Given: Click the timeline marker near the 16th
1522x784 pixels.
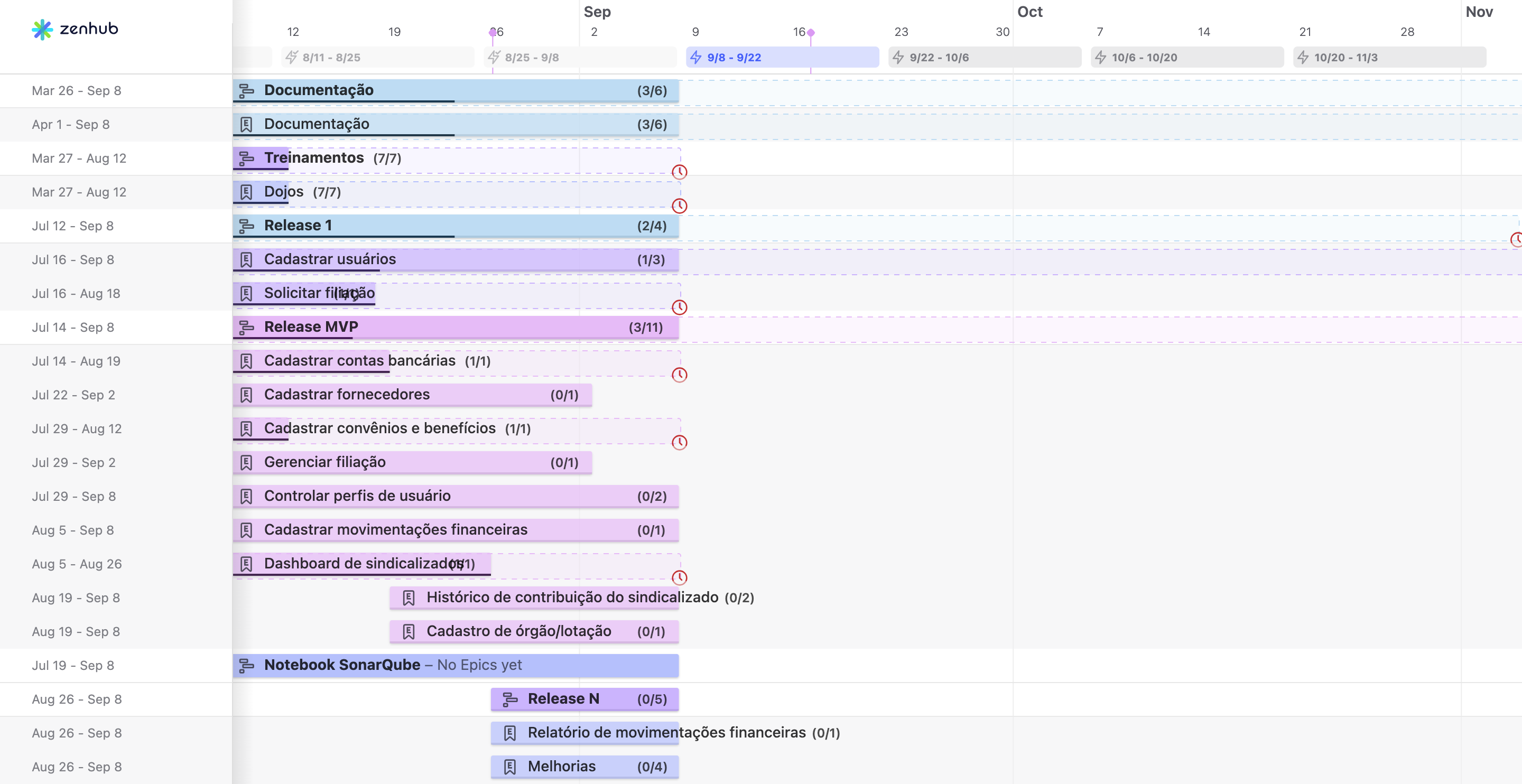Looking at the screenshot, I should click(811, 33).
